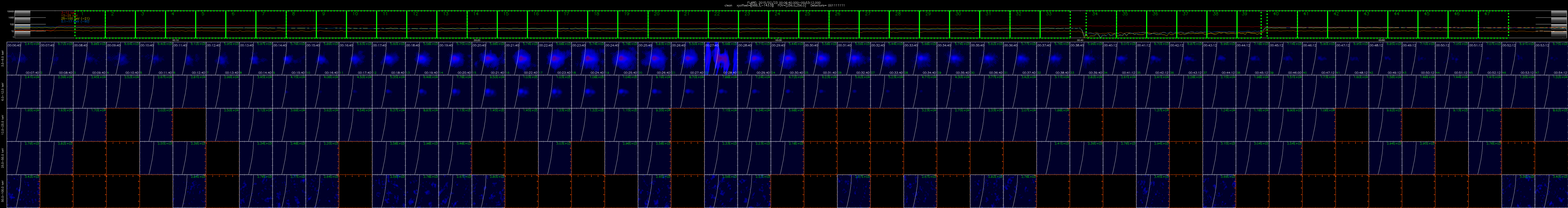The height and width of the screenshot is (208, 1568).
Task: Select interval 15 in the light curve plot
Action: point(512,24)
